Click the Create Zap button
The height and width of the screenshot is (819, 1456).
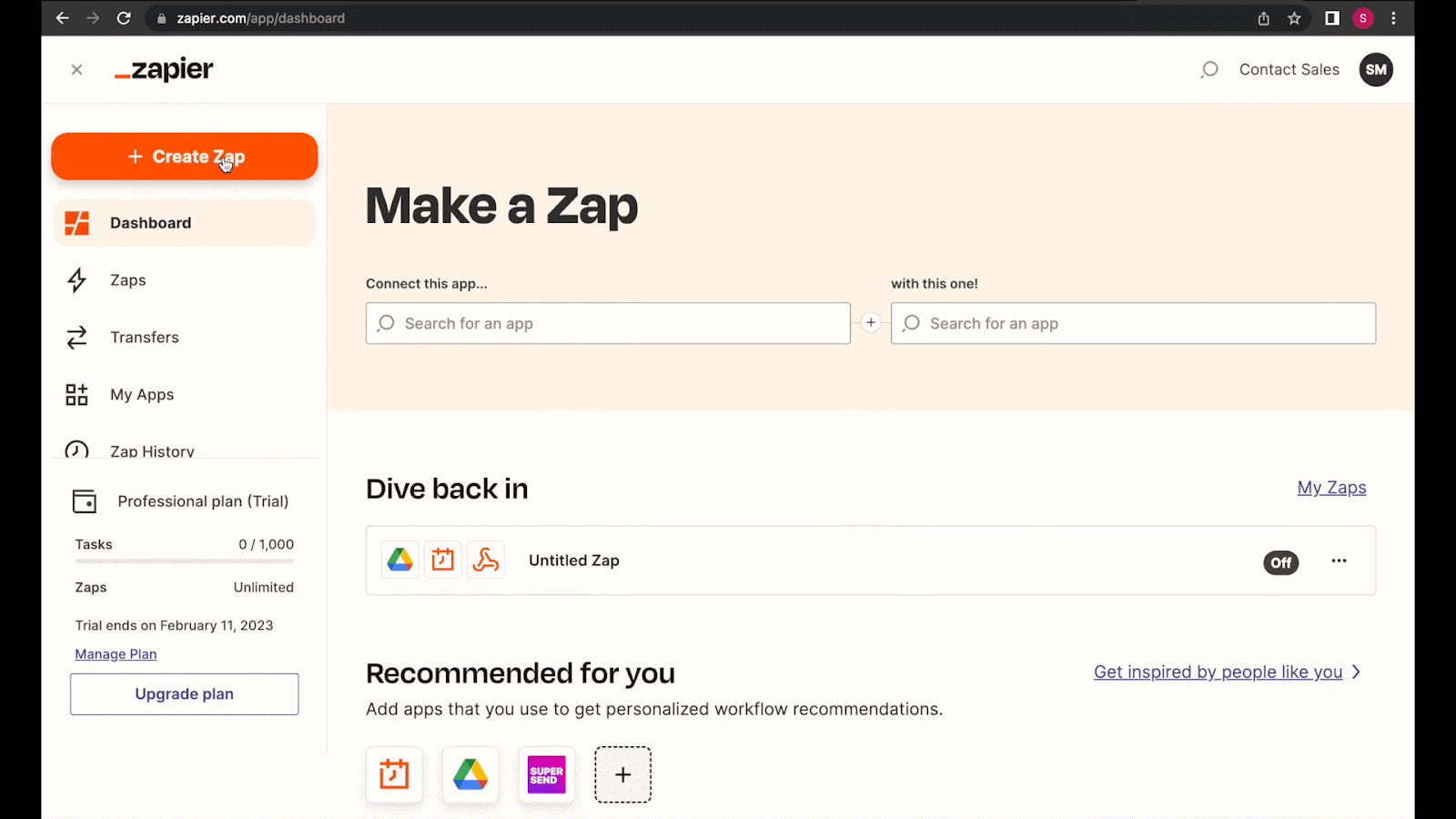pos(184,157)
